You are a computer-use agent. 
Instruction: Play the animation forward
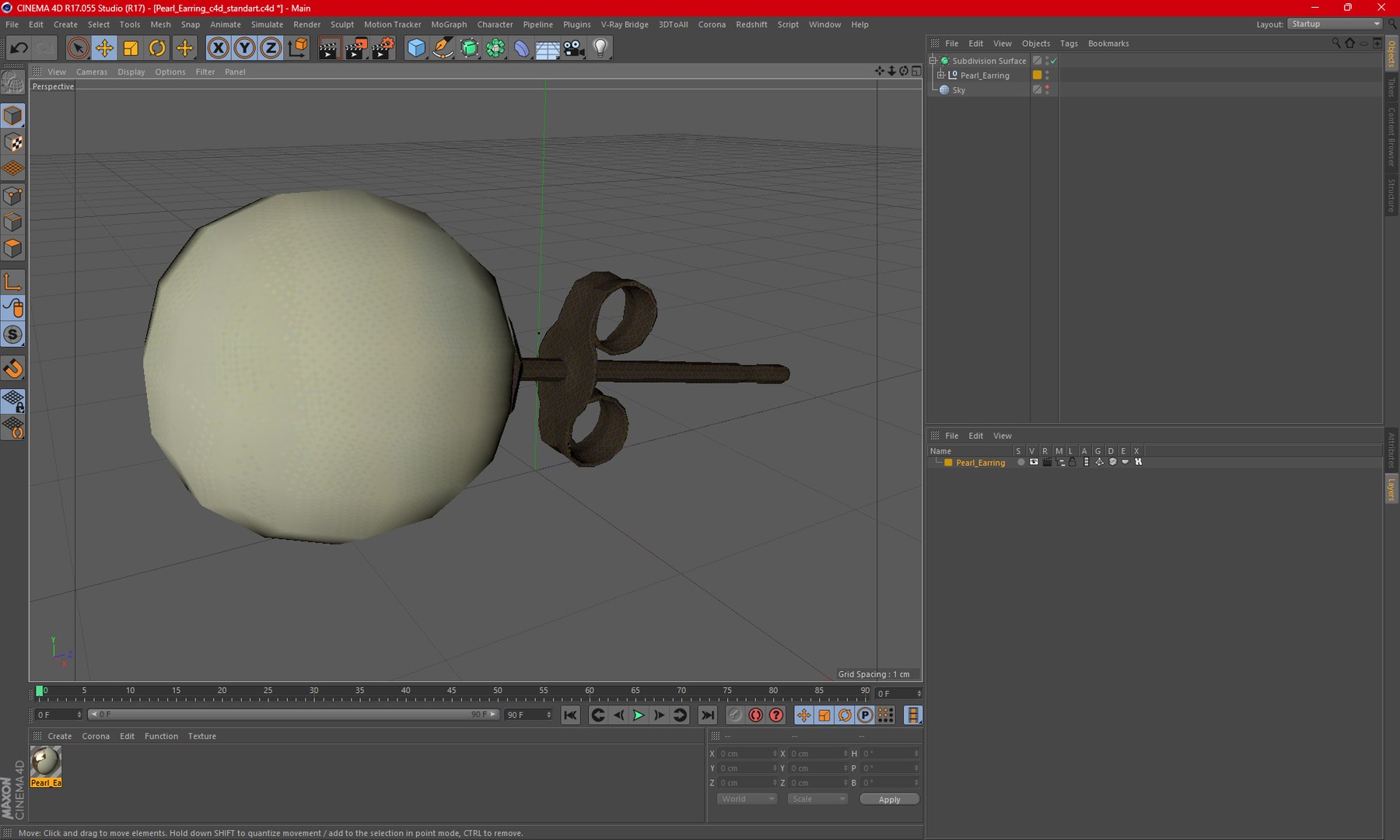tap(639, 716)
